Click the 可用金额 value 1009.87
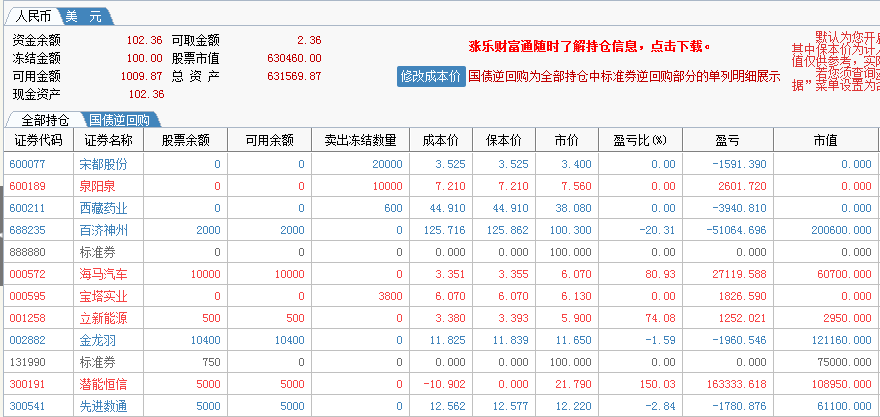Image resolution: width=880 pixels, height=417 pixels. click(x=141, y=76)
